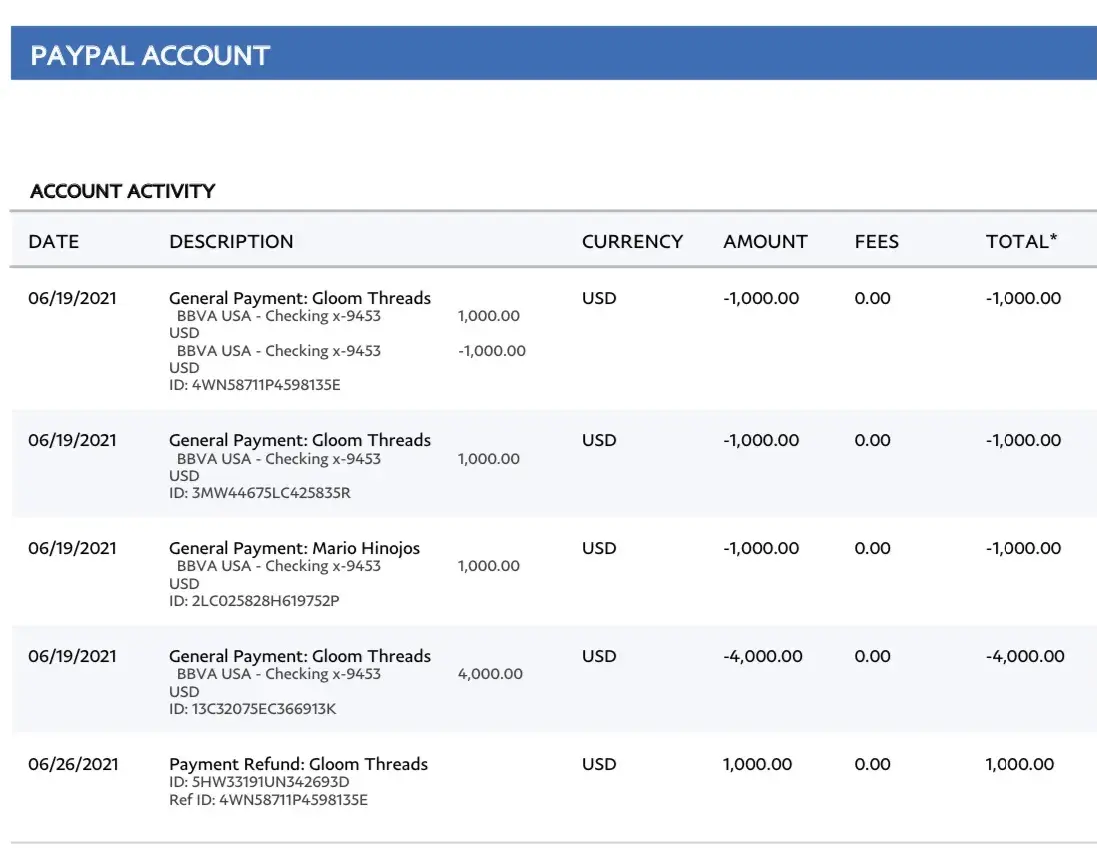Click transaction ID 13C32075EC366913K
Image resolution: width=1097 pixels, height=857 pixels.
point(252,709)
